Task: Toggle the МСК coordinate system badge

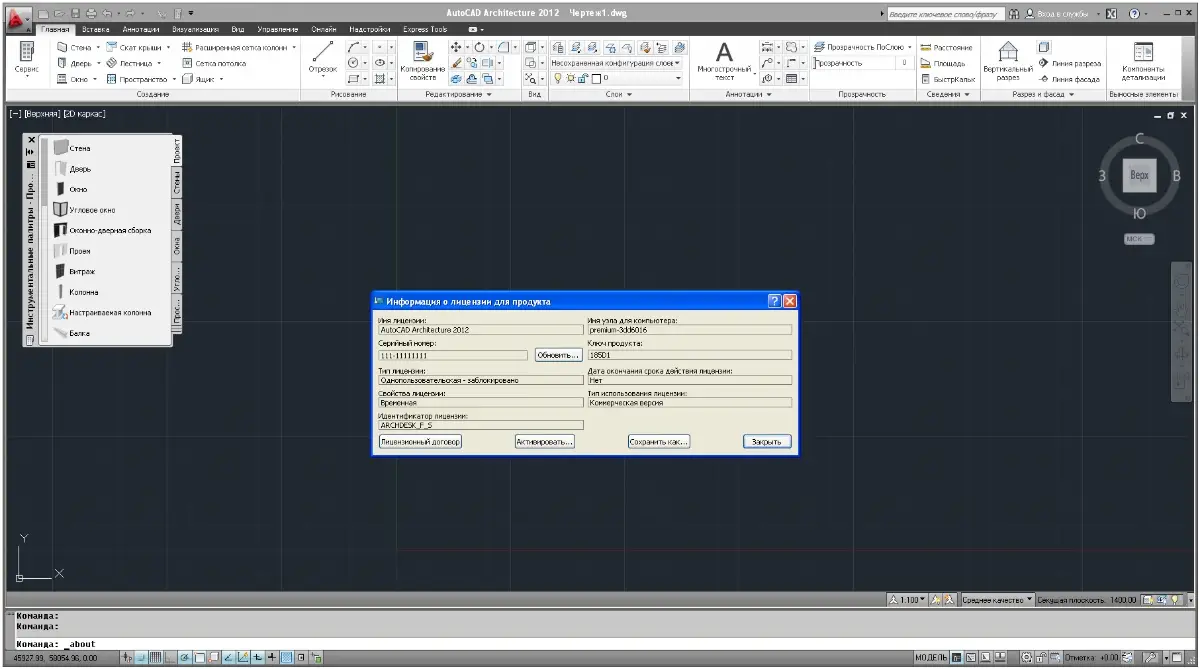Action: pos(1139,239)
